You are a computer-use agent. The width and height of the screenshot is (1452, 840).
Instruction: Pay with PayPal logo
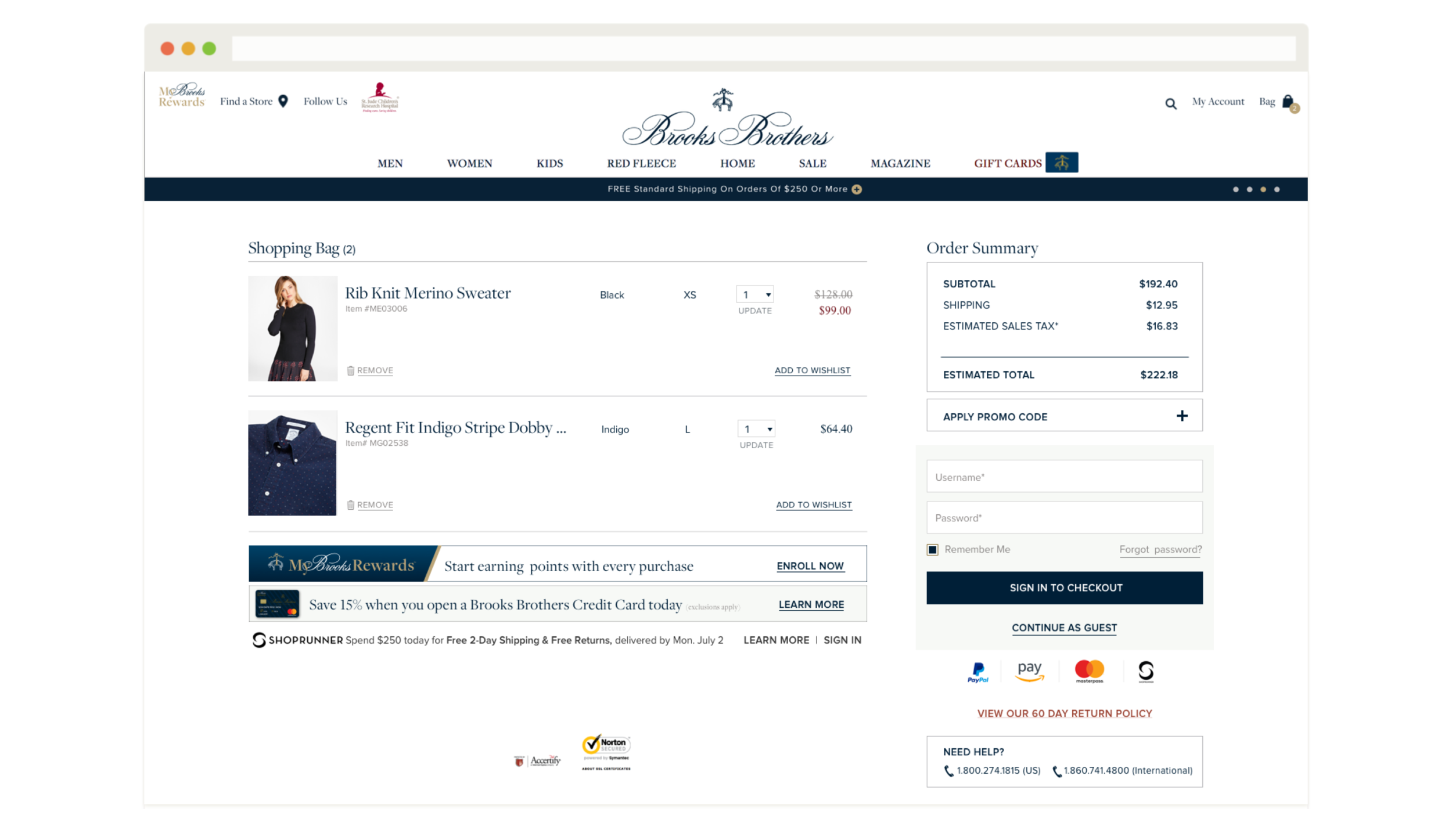point(978,673)
